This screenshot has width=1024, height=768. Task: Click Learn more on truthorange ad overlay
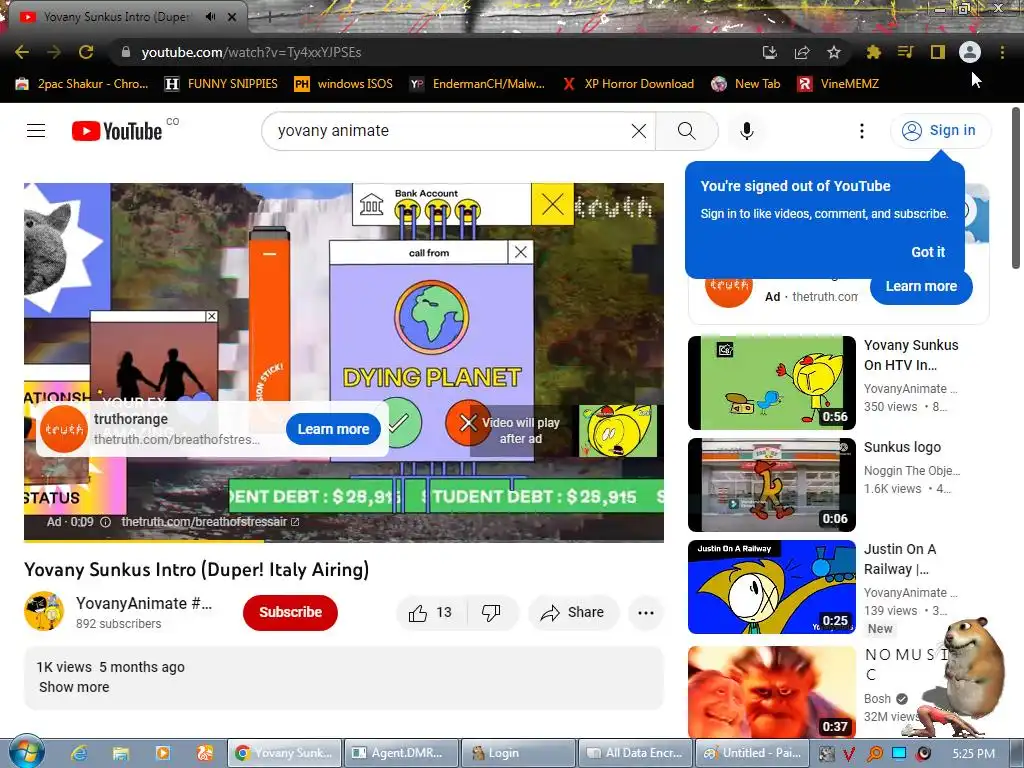(333, 429)
